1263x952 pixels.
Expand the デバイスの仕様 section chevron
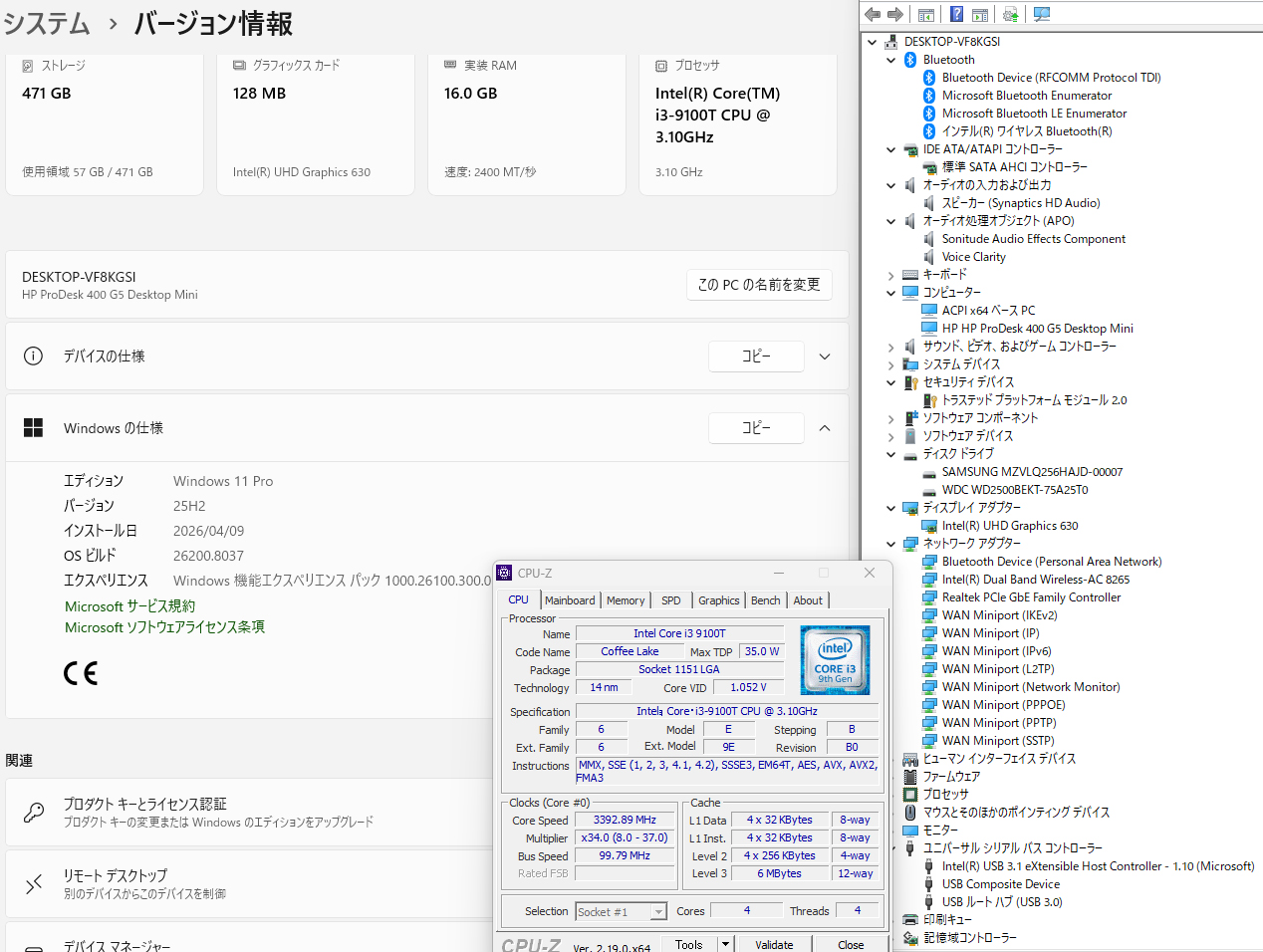[825, 357]
